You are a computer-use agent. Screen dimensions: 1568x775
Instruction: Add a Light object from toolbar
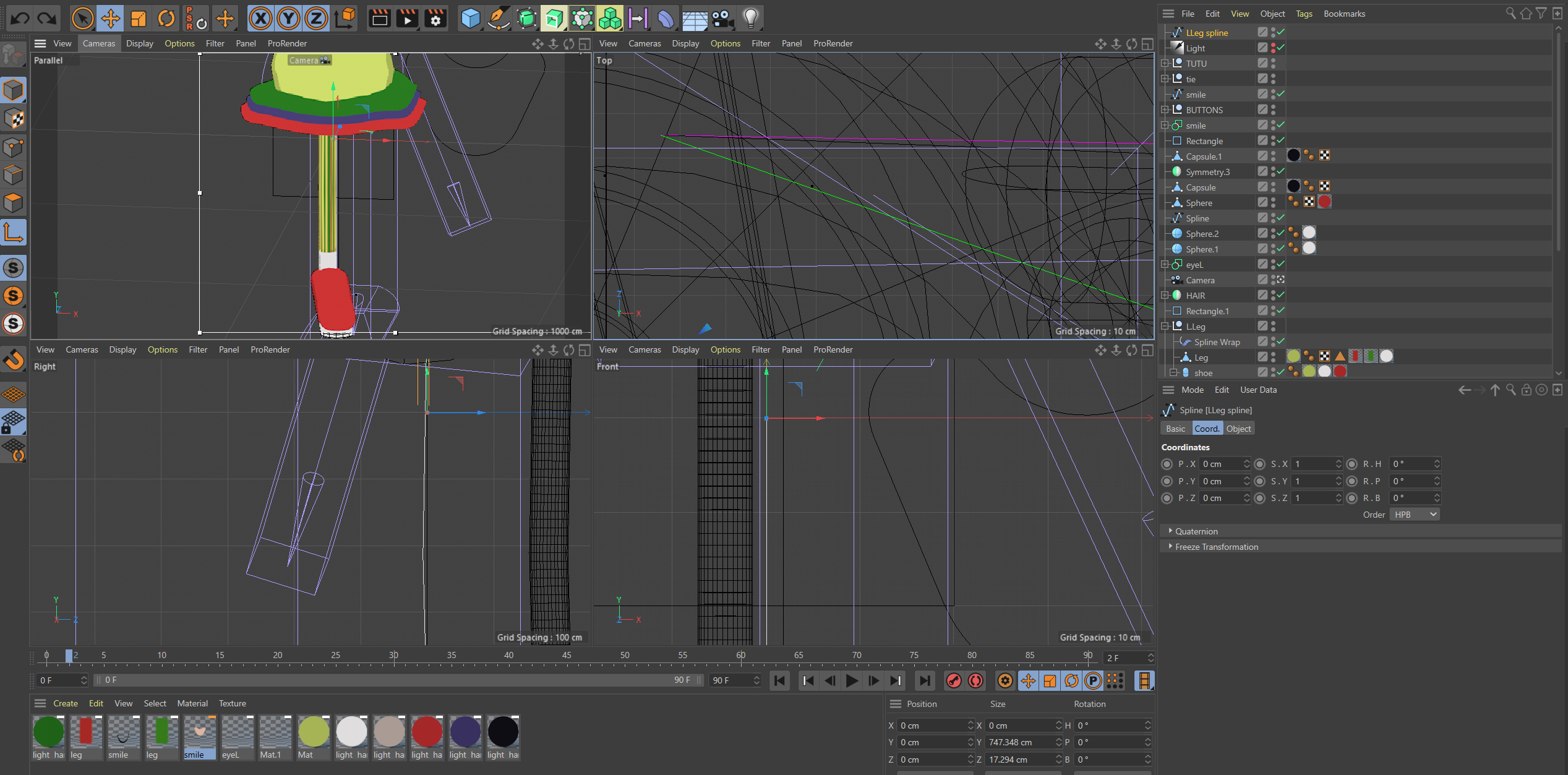[x=750, y=19]
